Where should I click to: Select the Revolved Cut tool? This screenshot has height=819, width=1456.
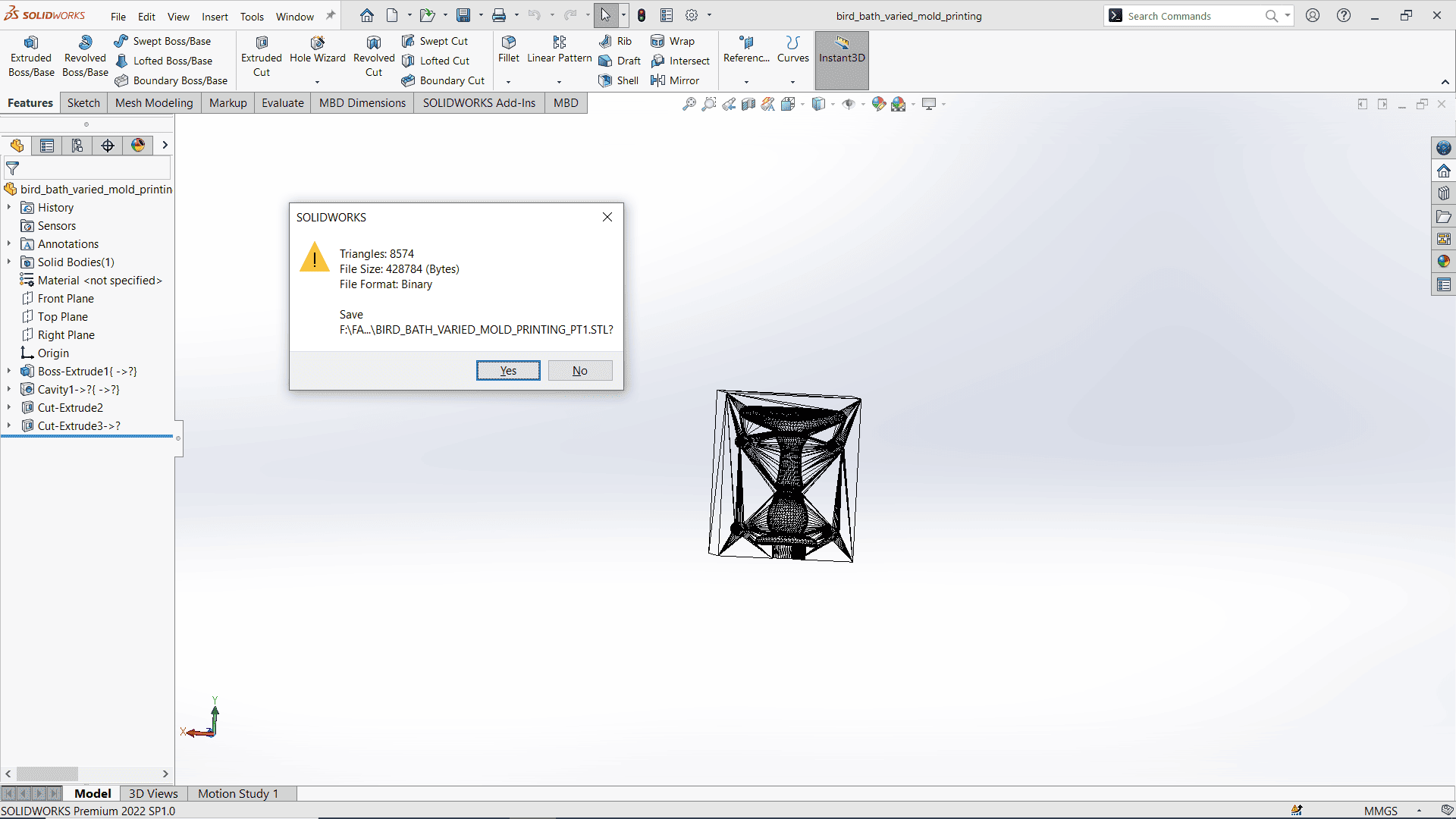374,57
